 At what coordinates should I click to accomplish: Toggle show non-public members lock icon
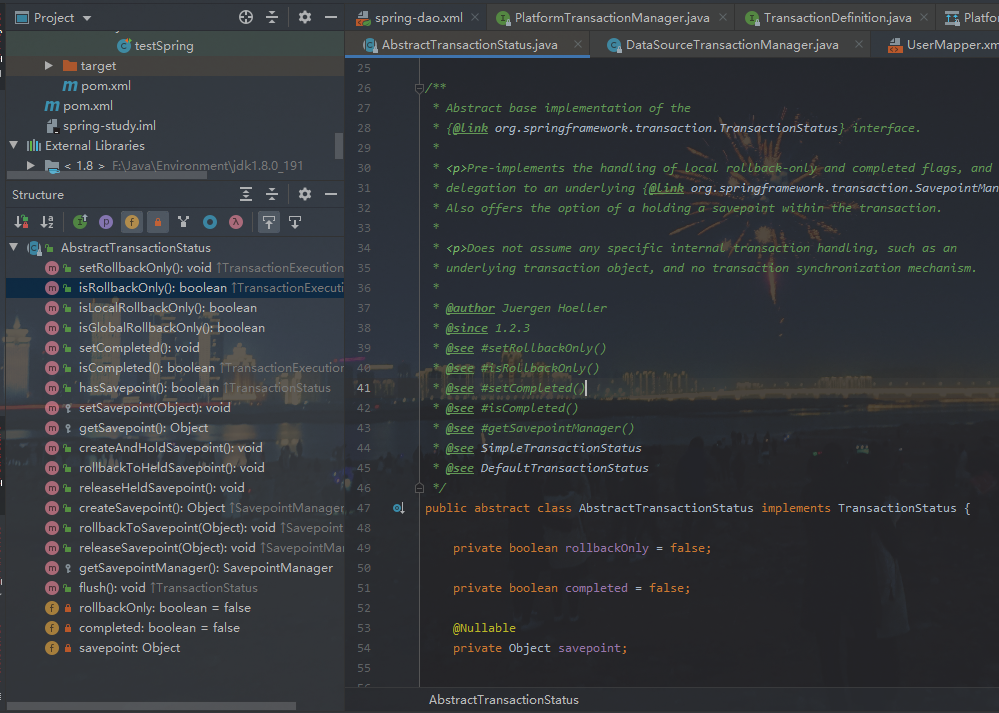[x=157, y=222]
